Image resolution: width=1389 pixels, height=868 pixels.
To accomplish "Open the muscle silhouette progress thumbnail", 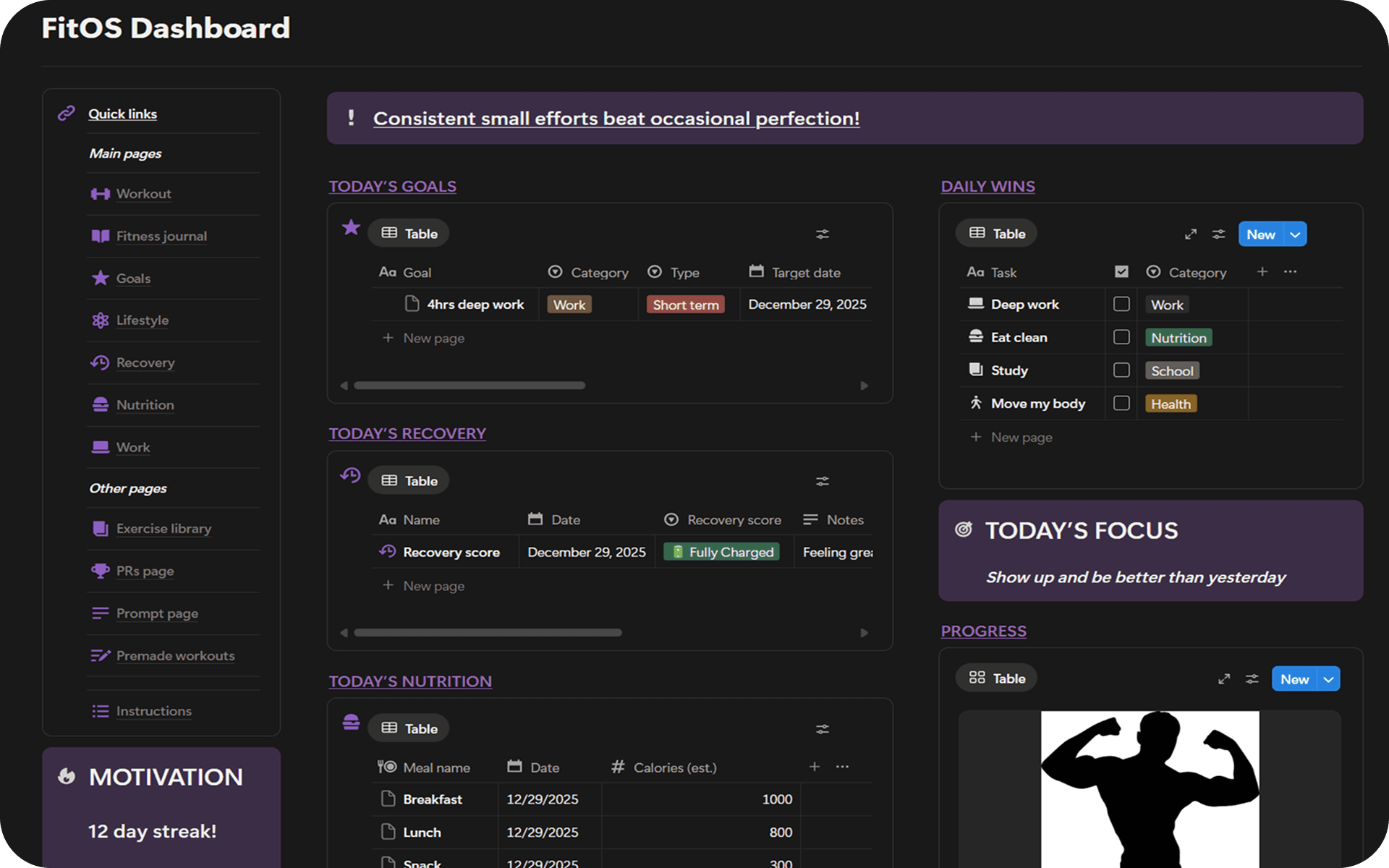I will [1150, 788].
